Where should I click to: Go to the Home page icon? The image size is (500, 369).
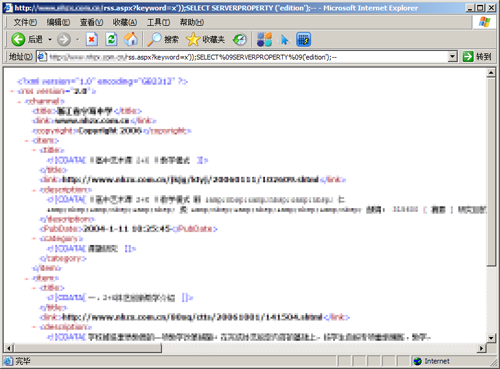coord(131,39)
